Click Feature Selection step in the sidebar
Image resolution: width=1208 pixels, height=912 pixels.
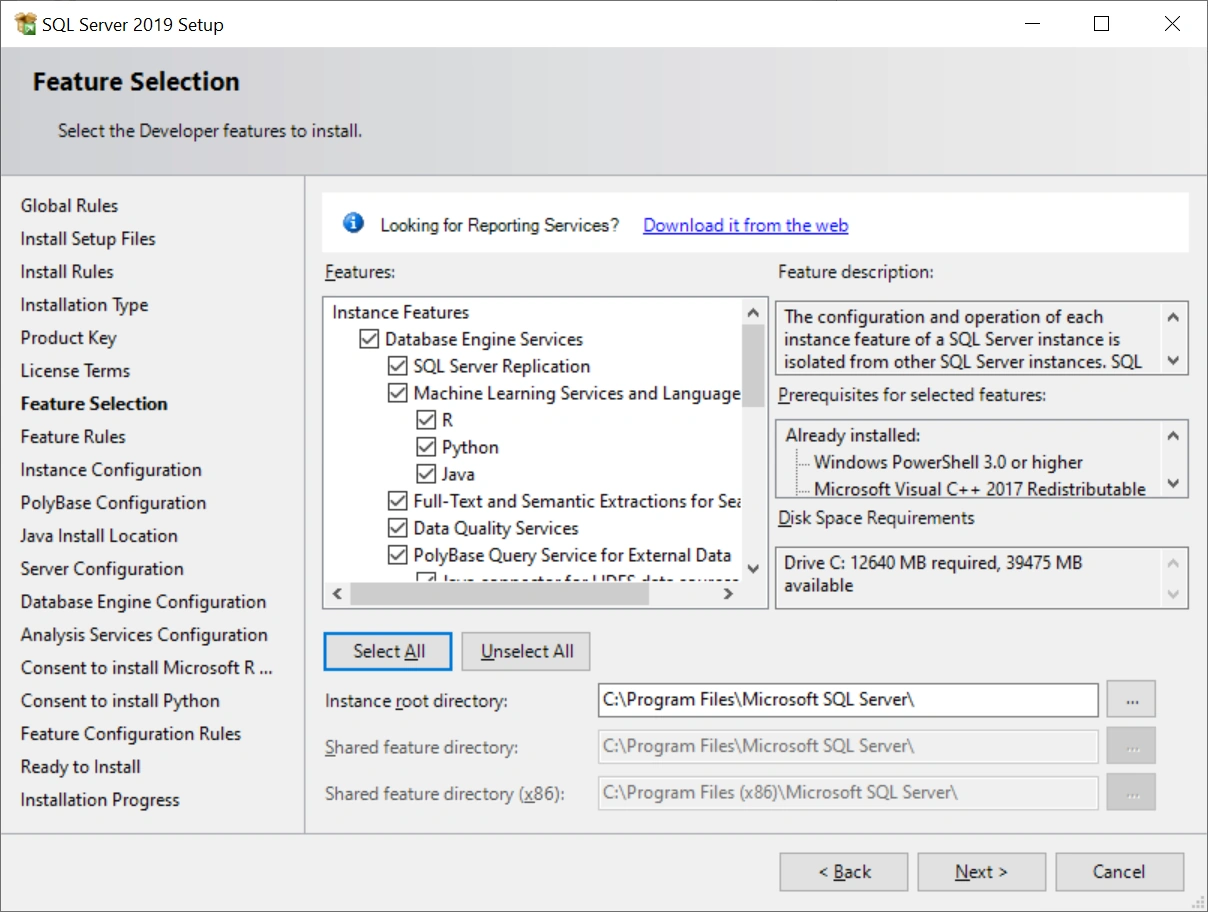click(94, 404)
